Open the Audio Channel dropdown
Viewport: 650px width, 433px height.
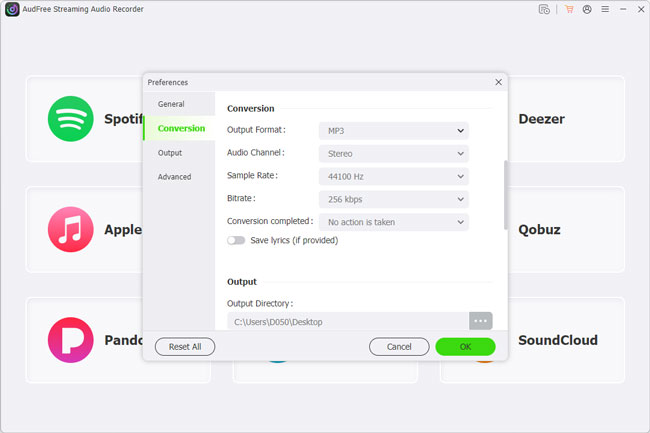click(393, 153)
